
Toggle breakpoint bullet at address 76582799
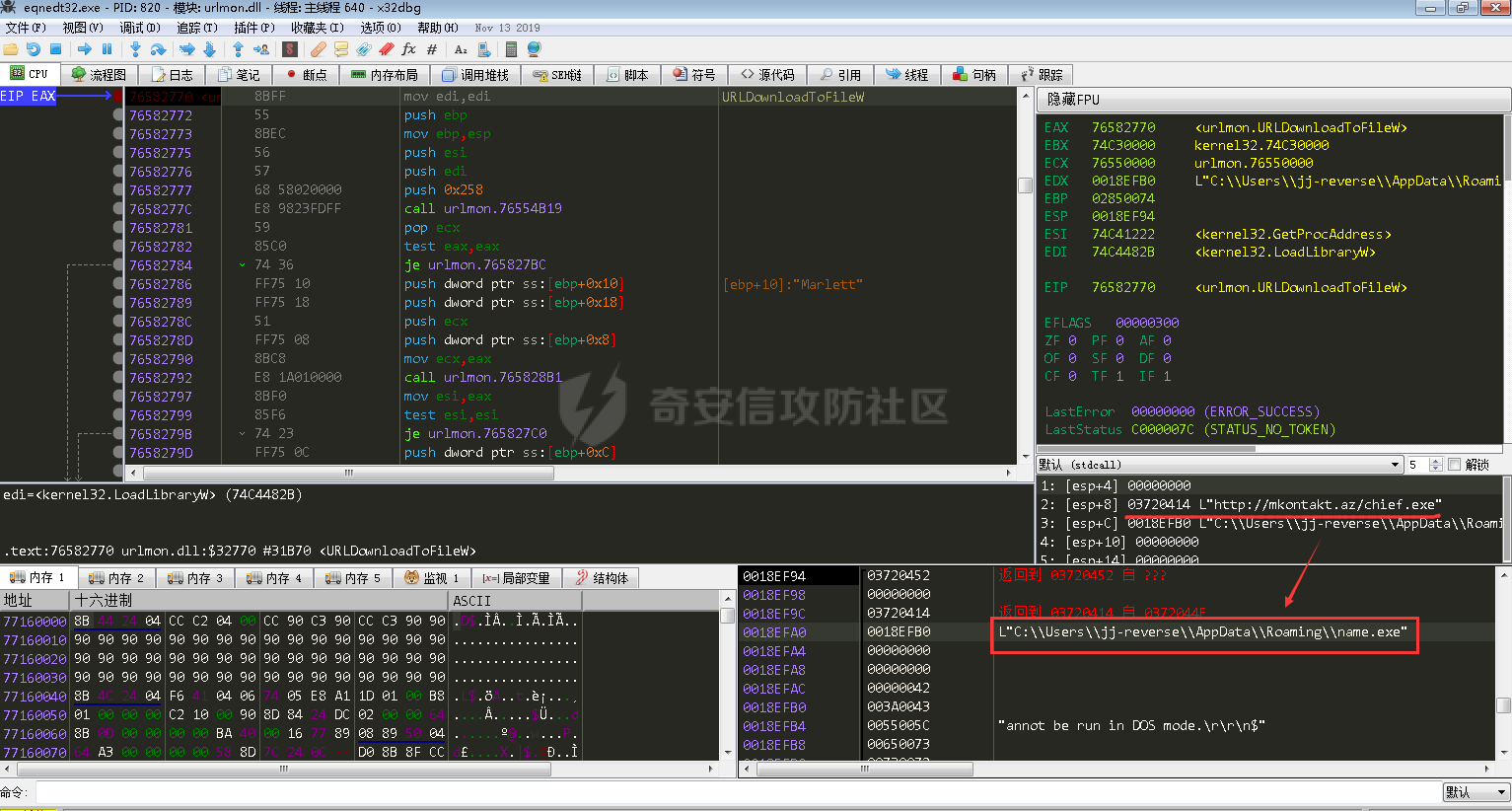pyautogui.click(x=117, y=415)
